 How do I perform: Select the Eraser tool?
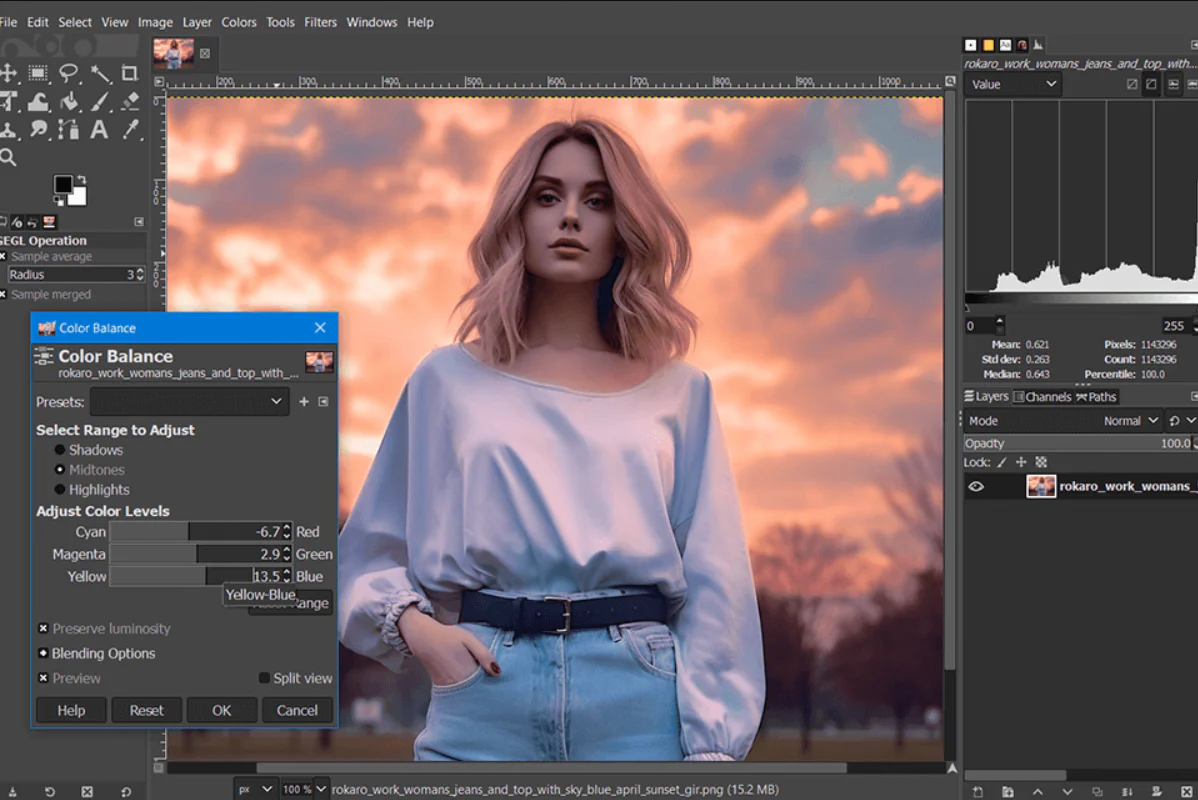(x=128, y=101)
